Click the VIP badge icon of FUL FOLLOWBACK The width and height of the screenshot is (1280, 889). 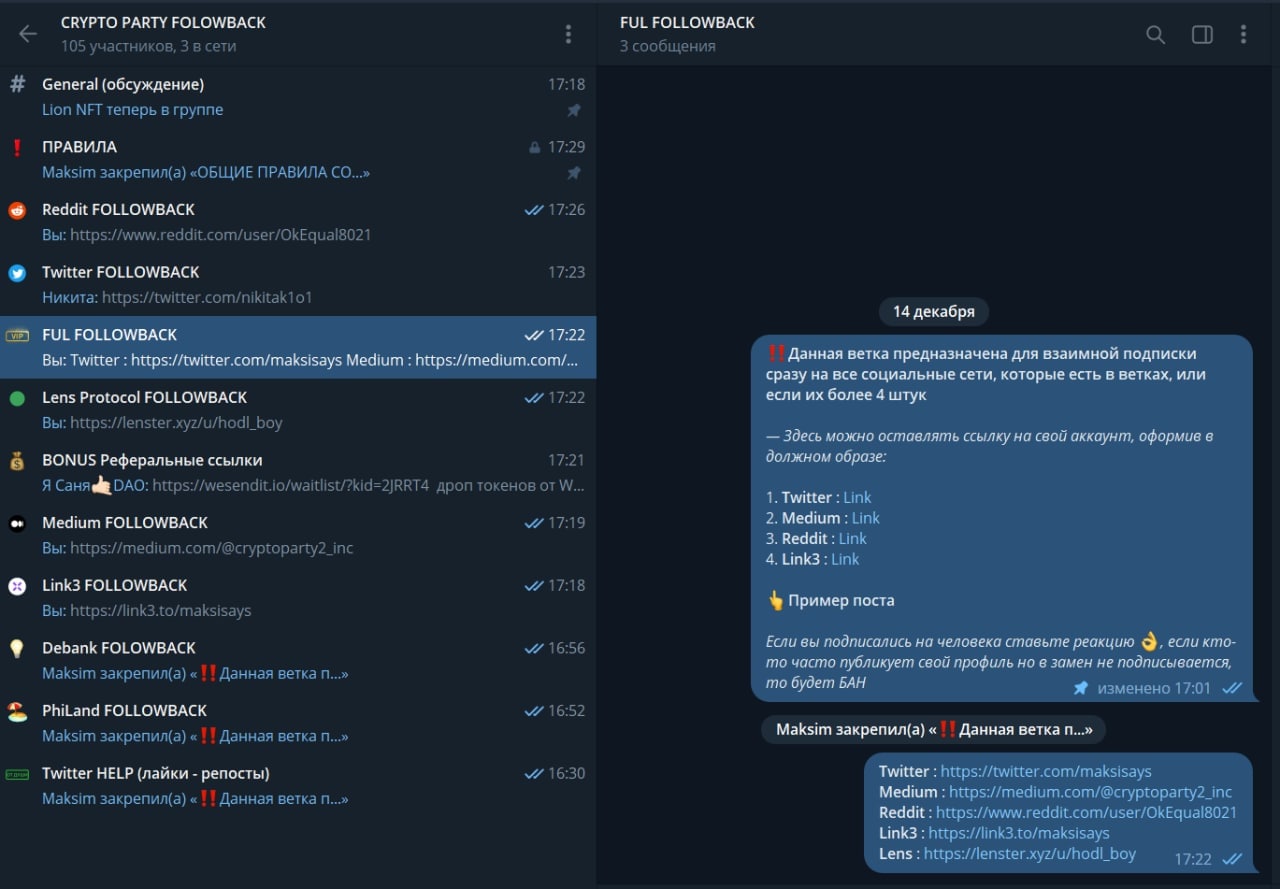click(17, 335)
